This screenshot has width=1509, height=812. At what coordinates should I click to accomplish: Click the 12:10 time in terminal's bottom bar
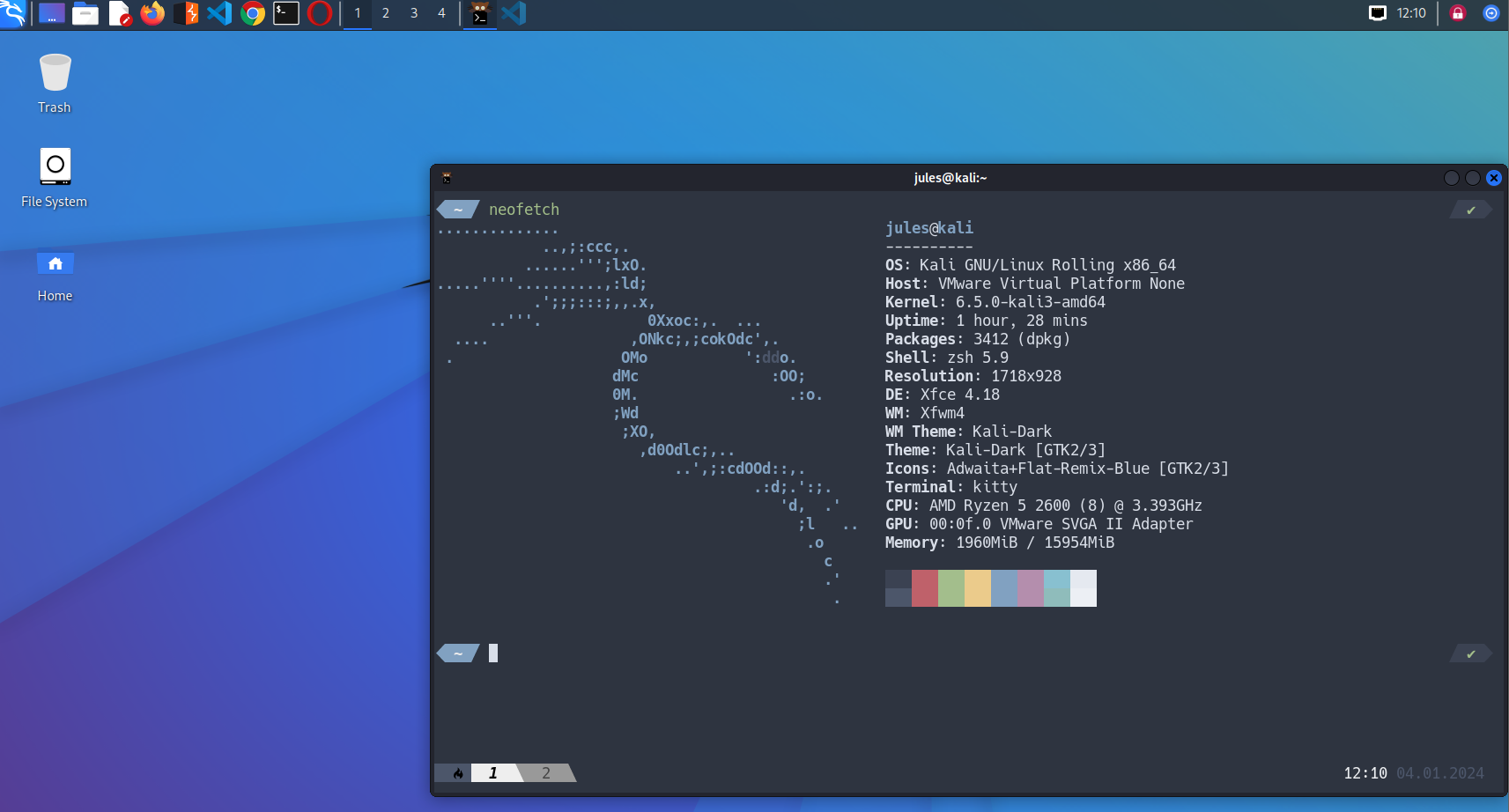1365,773
